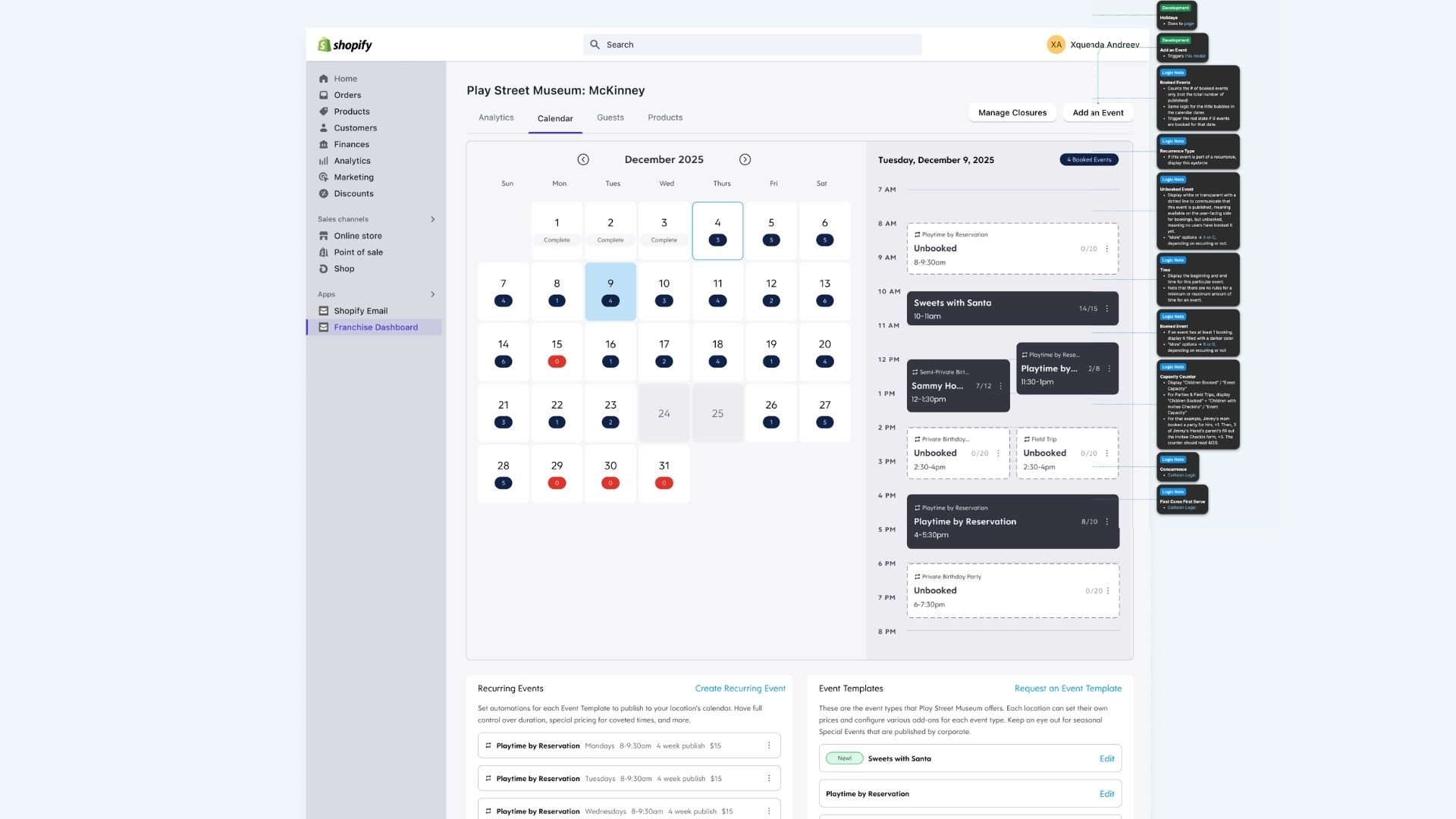This screenshot has height=819, width=1456.
Task: Switch to the Analytics tab
Action: 496,118
